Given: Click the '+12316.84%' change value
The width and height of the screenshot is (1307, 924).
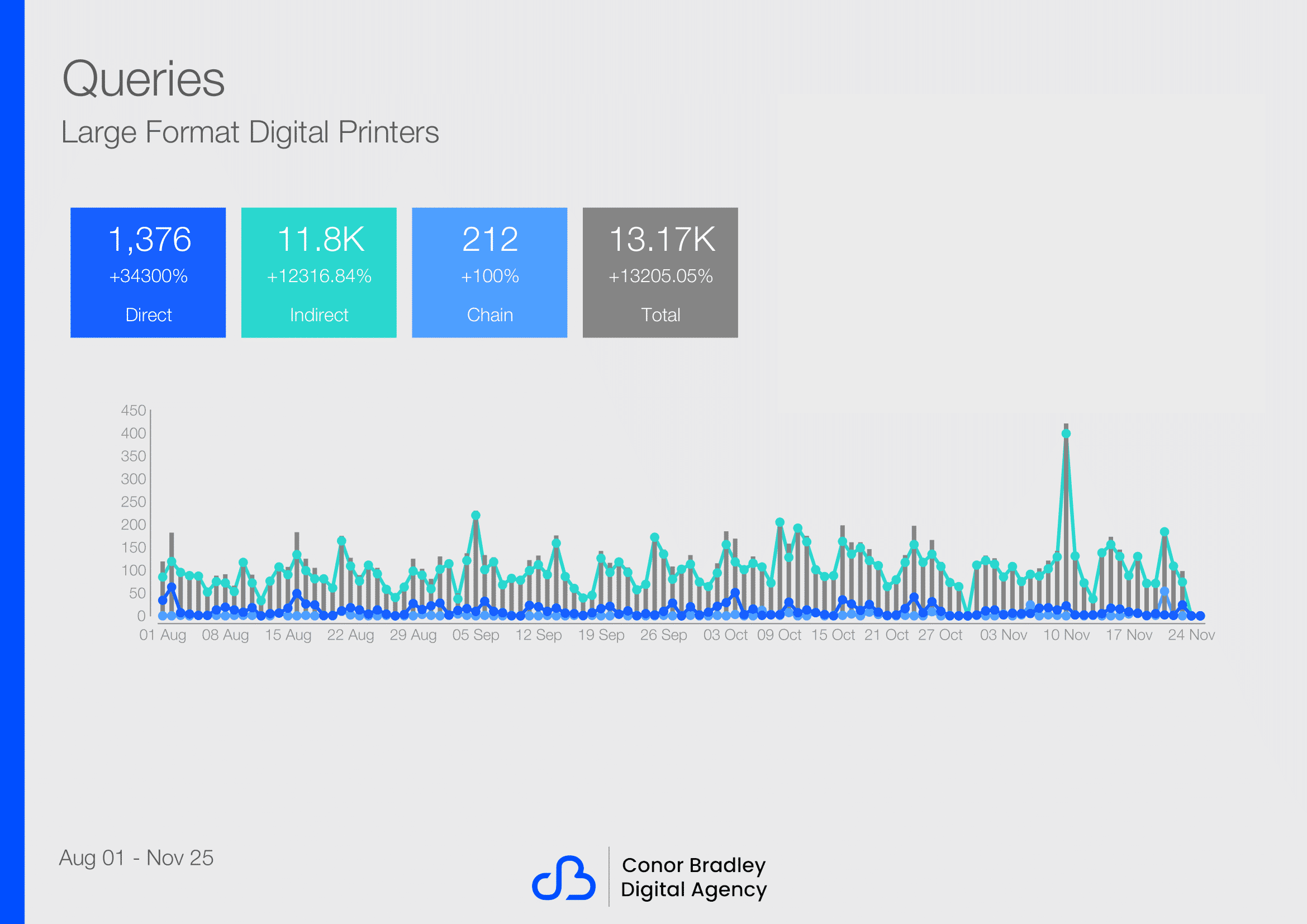Looking at the screenshot, I should point(319,277).
